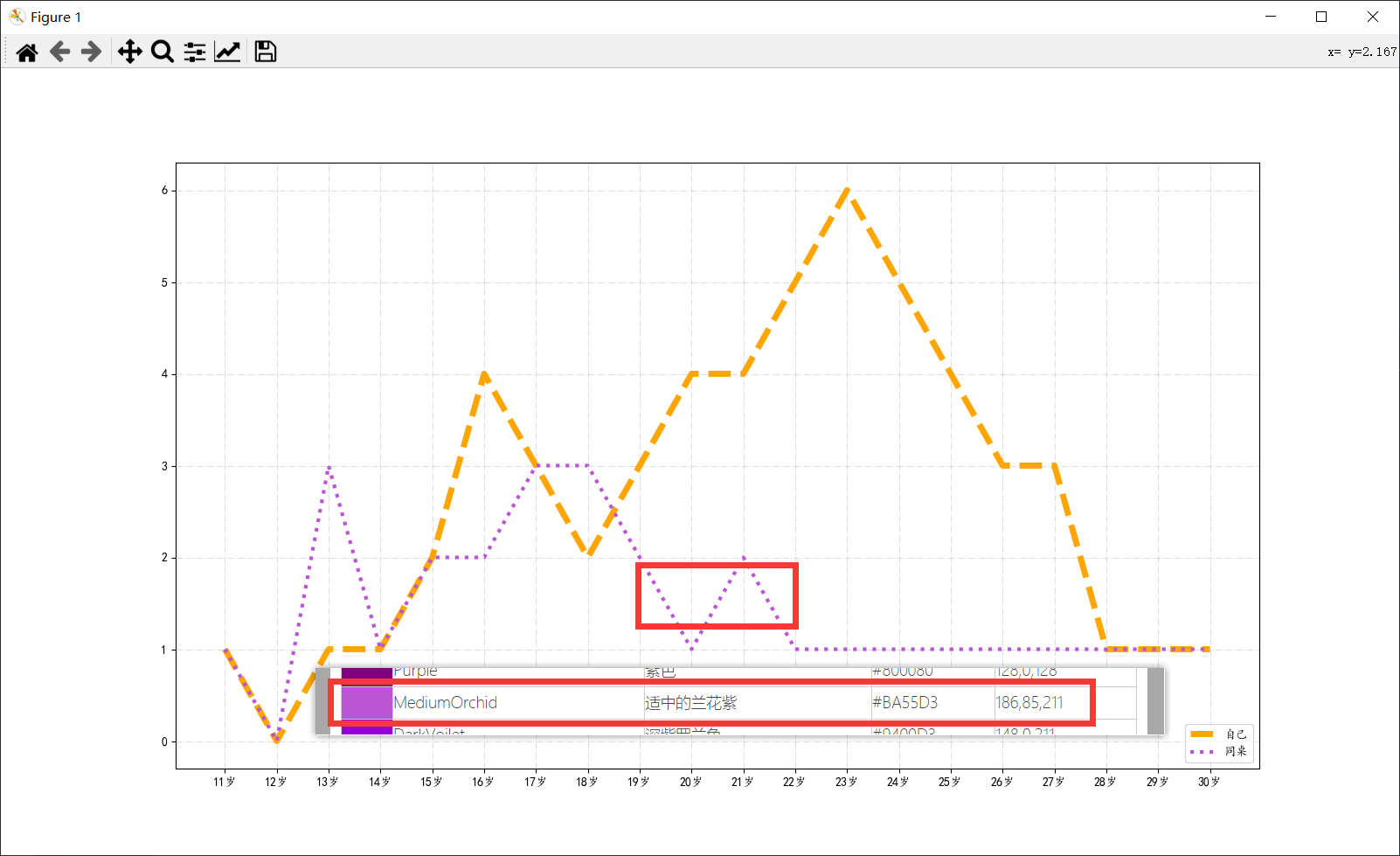Click the MediumOrchid purple color swatch
The width and height of the screenshot is (1400, 856).
tap(366, 703)
